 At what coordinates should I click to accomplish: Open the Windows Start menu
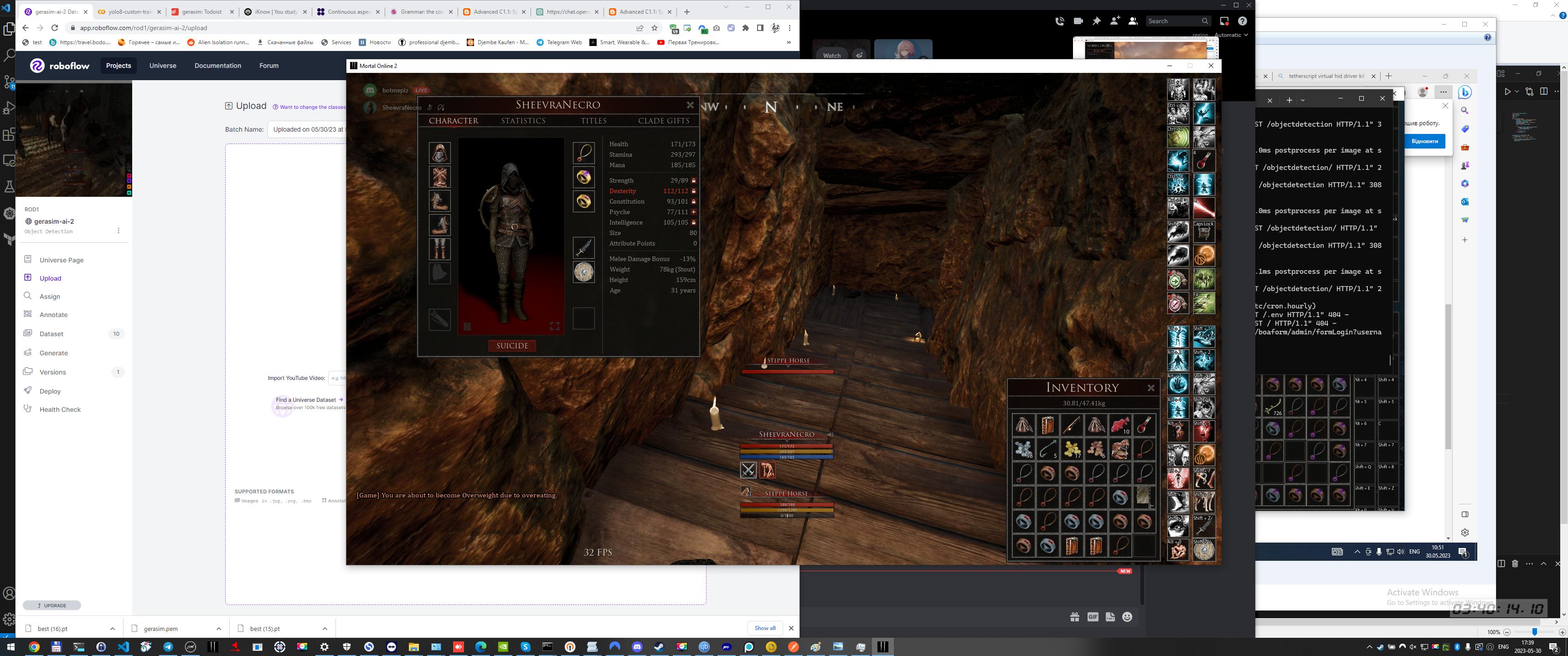pos(10,647)
